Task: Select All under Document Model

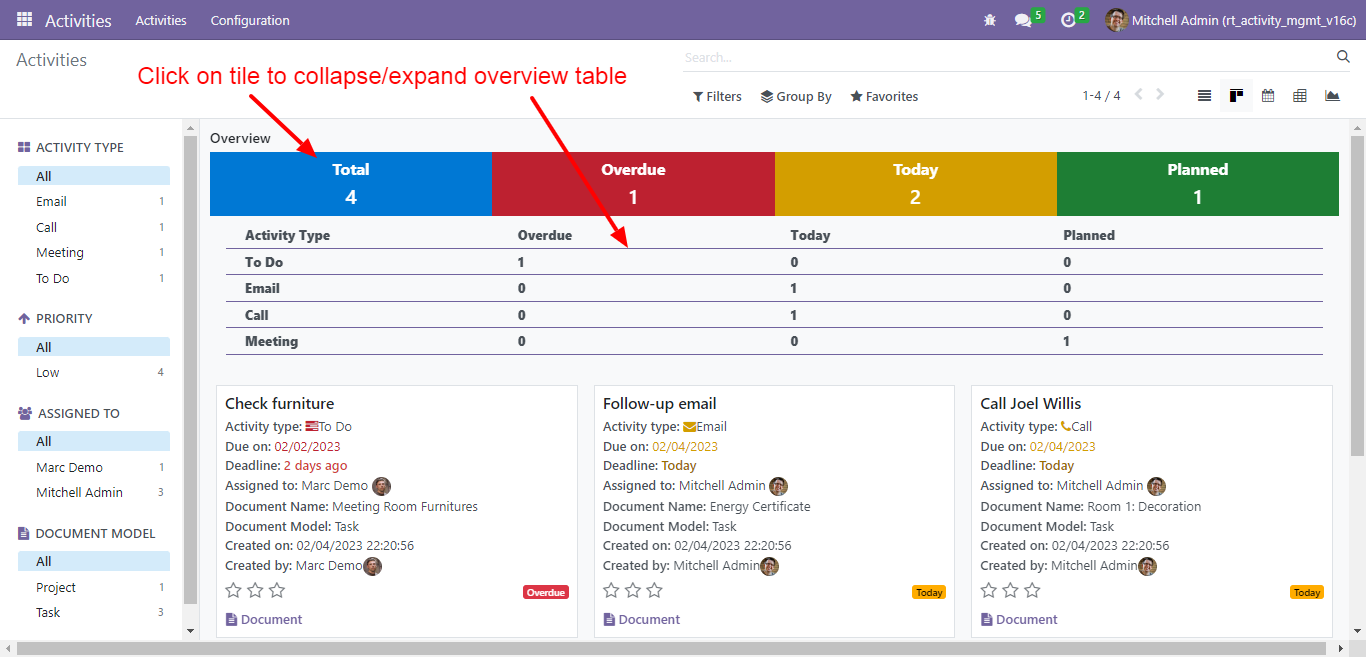Action: 94,561
